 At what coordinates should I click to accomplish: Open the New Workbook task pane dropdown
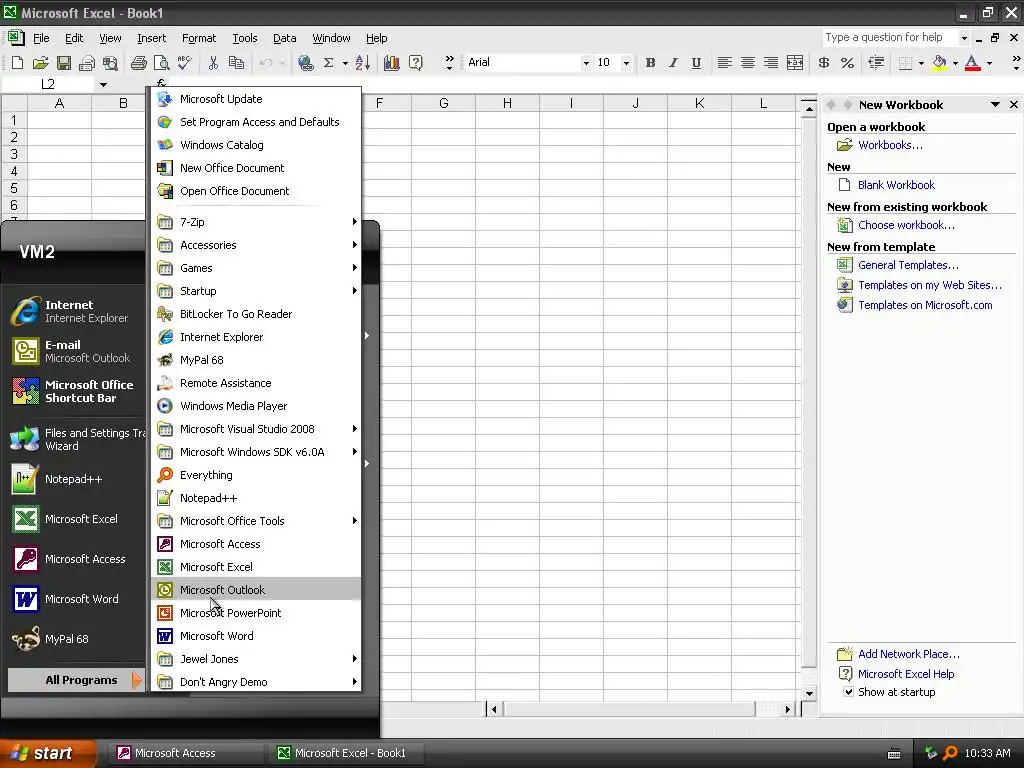(x=995, y=104)
